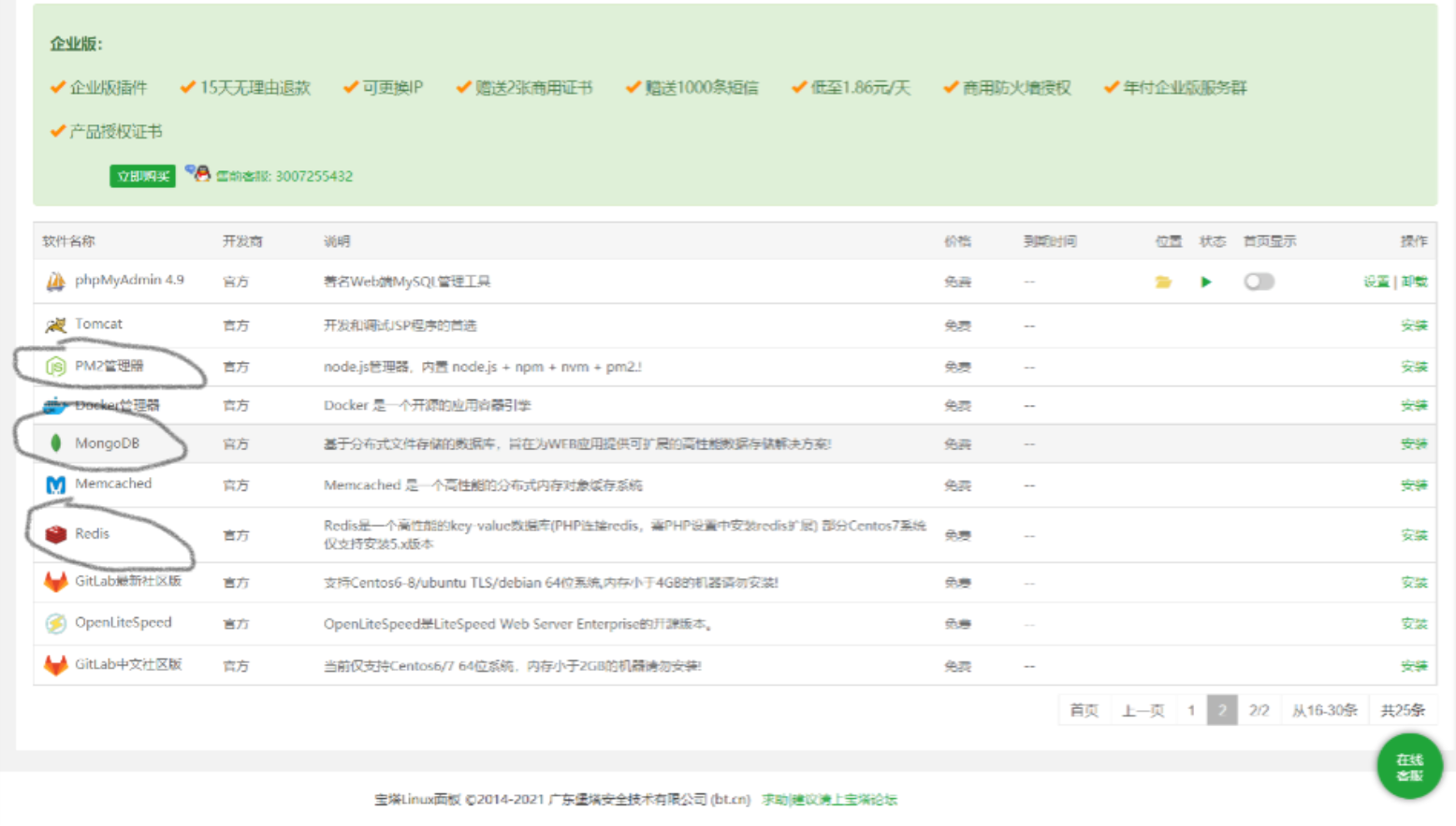The image size is (1456, 826).
Task: Open the 在线客服 online support button
Action: pos(1410,767)
